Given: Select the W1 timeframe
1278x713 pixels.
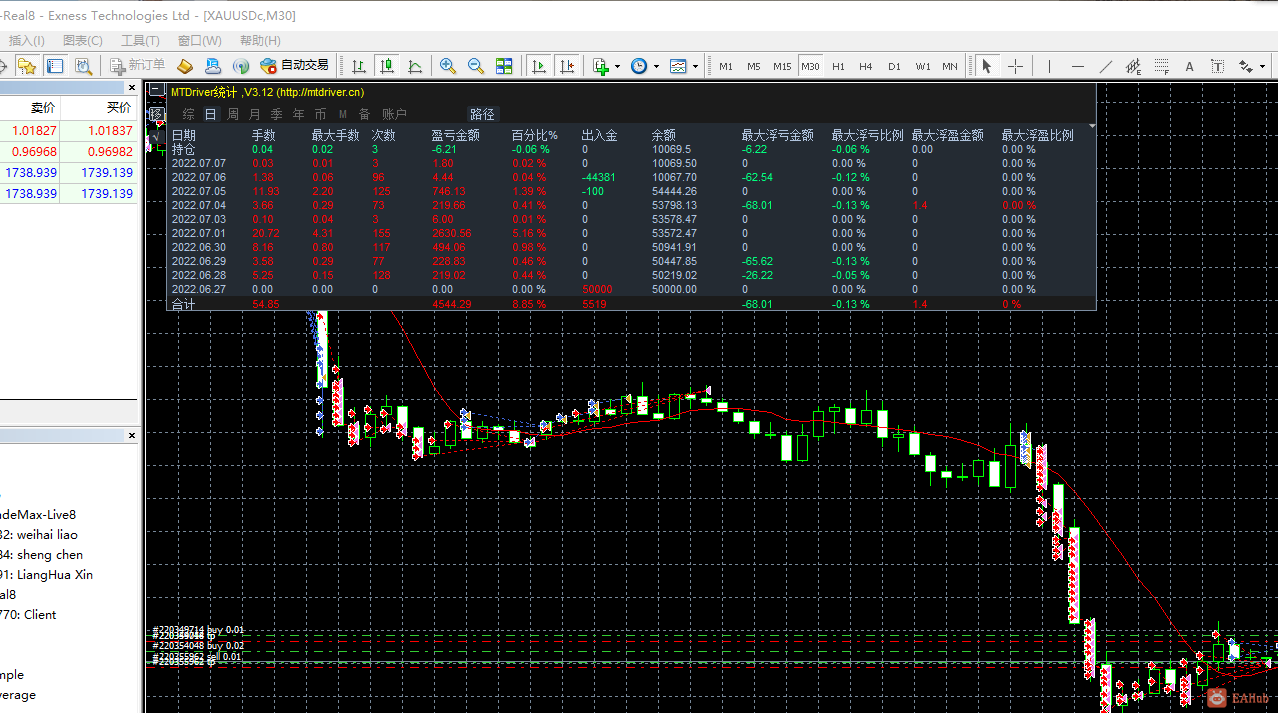Looking at the screenshot, I should point(922,66).
